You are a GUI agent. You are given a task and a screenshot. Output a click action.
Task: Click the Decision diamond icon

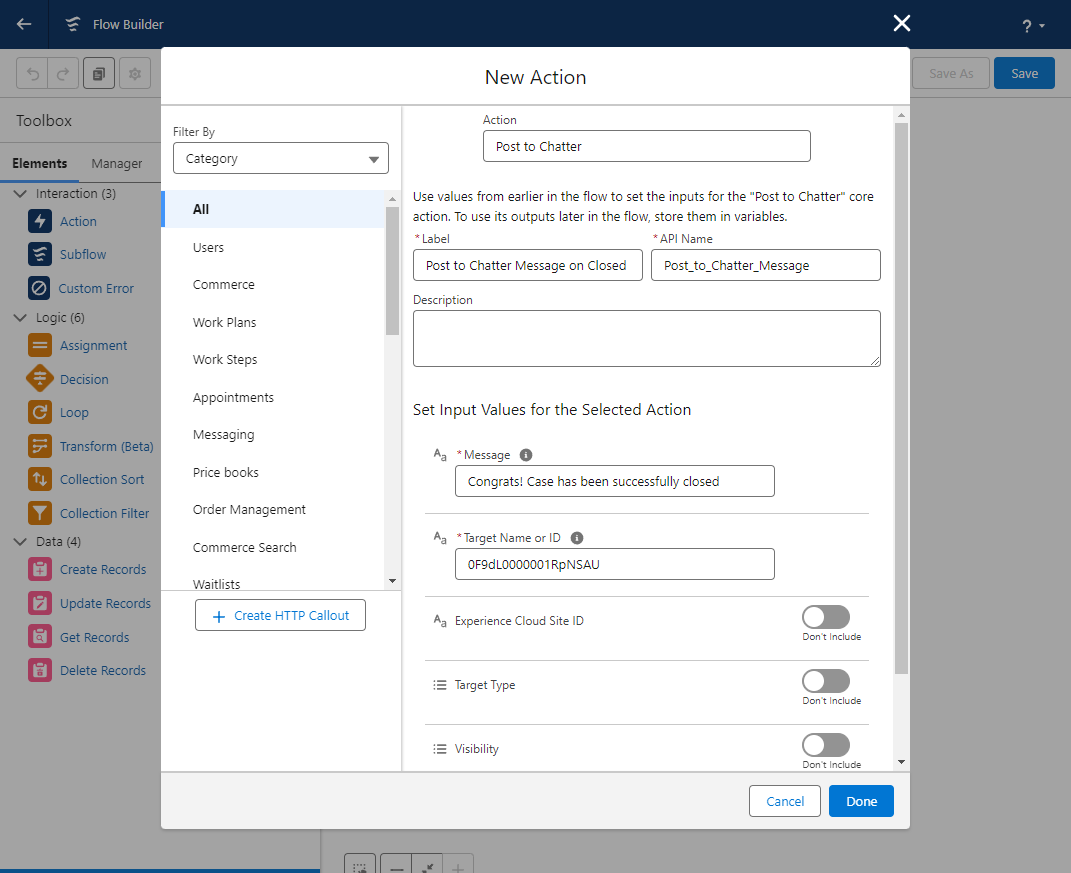[40, 378]
